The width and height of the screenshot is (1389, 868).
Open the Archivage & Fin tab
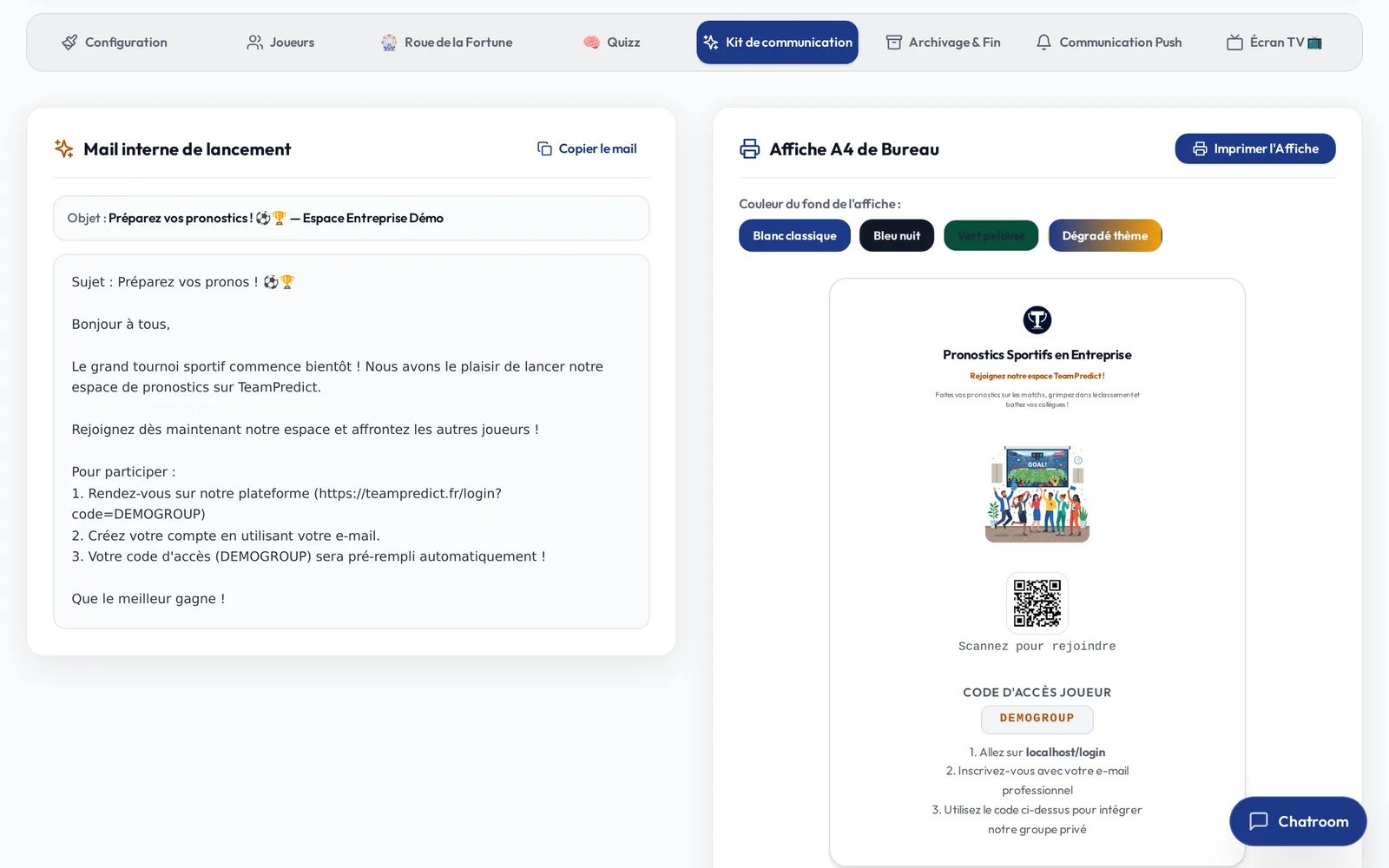tap(943, 43)
